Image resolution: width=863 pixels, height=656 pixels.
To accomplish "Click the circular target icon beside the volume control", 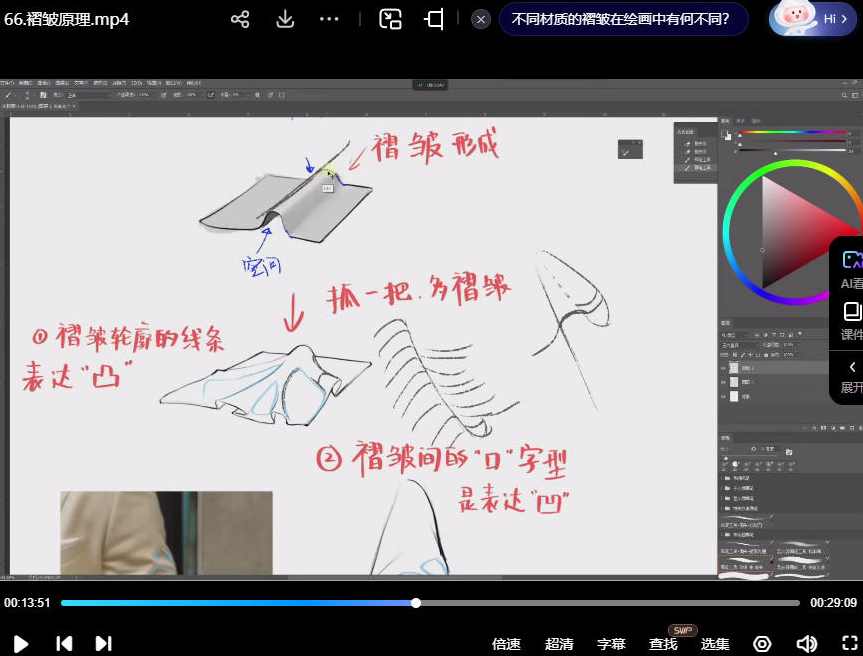I will [x=762, y=643].
